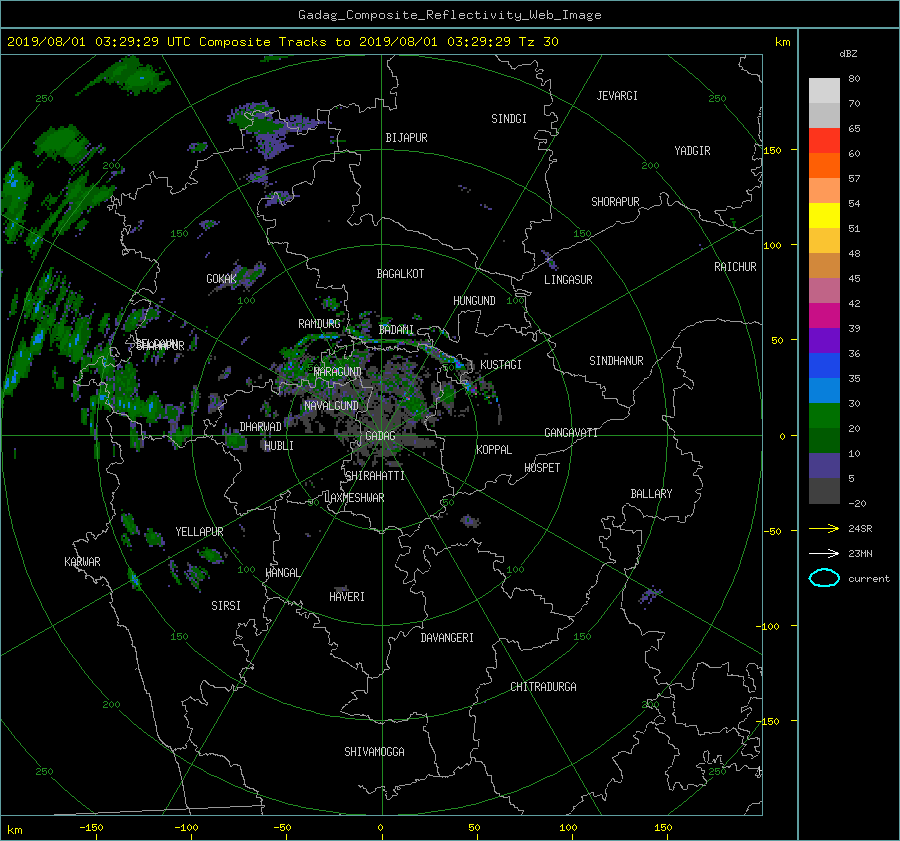Click the CHITRADURGA city label
The height and width of the screenshot is (841, 900).
544,687
